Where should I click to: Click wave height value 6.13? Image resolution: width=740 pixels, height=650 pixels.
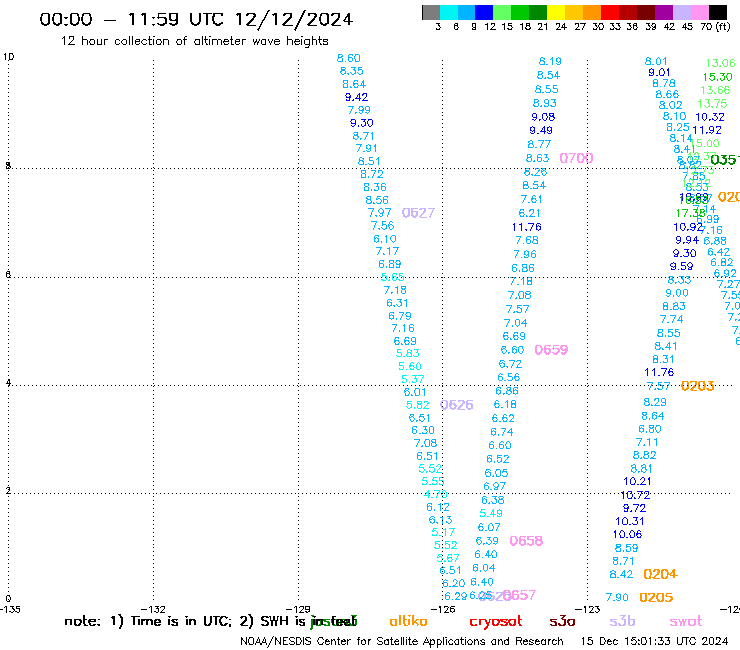pyautogui.click(x=440, y=520)
